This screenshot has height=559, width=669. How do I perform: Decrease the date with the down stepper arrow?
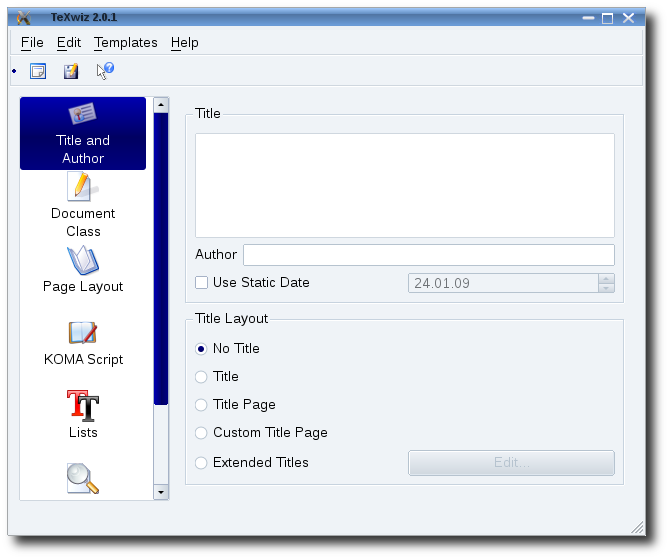[606, 288]
